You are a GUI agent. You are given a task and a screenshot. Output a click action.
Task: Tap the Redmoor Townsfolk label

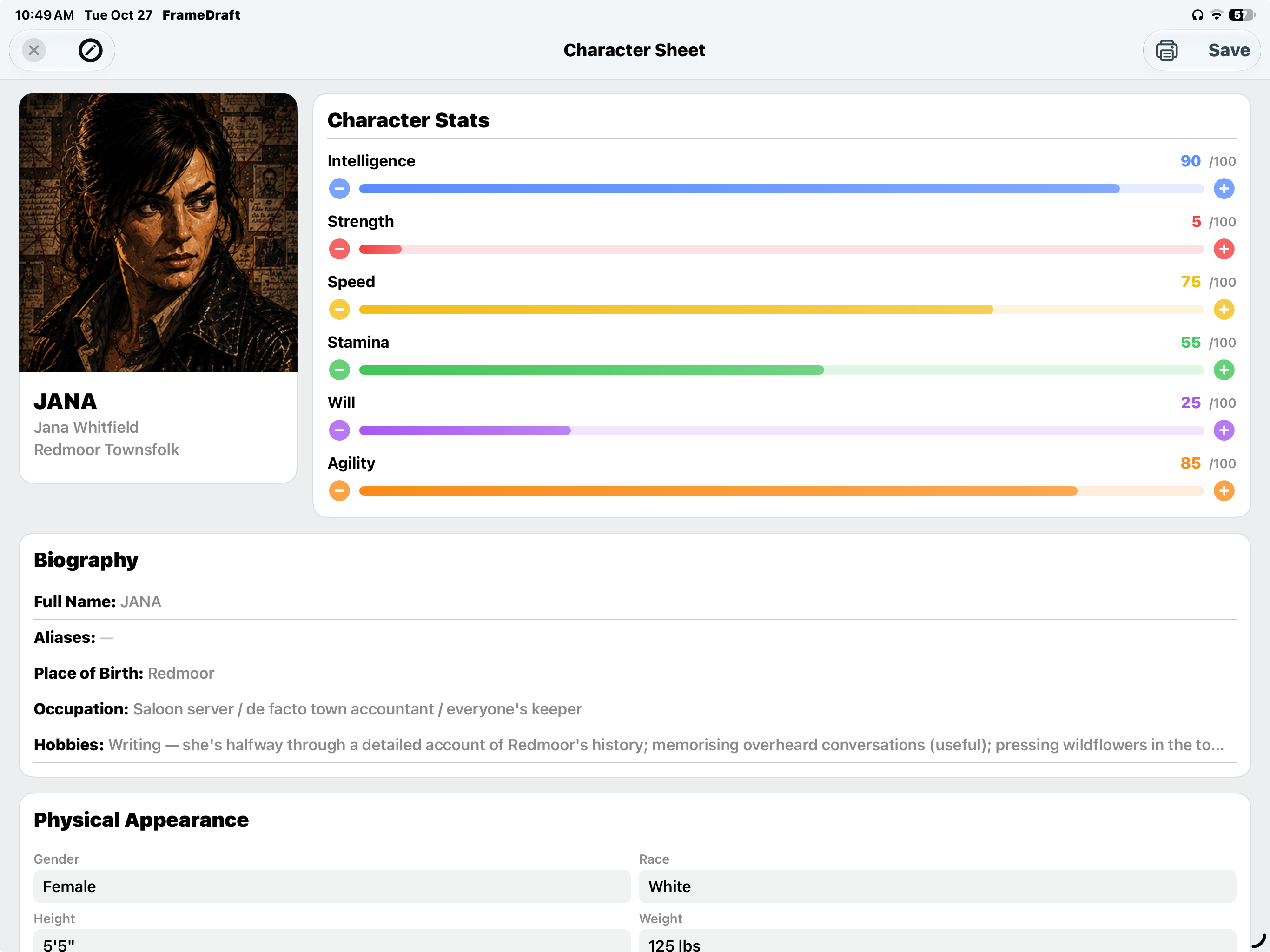[106, 450]
